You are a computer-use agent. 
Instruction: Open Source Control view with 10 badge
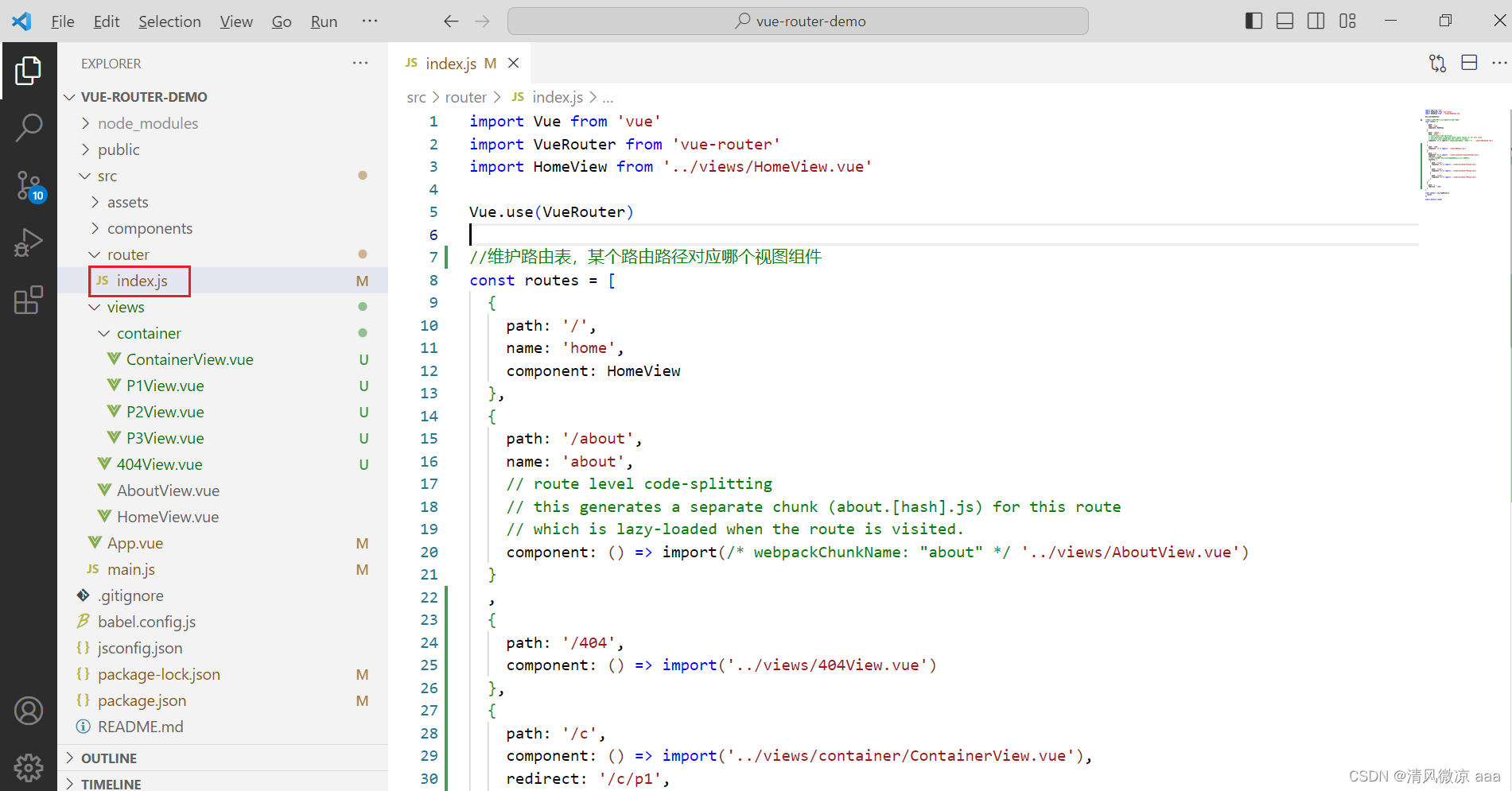tap(29, 185)
